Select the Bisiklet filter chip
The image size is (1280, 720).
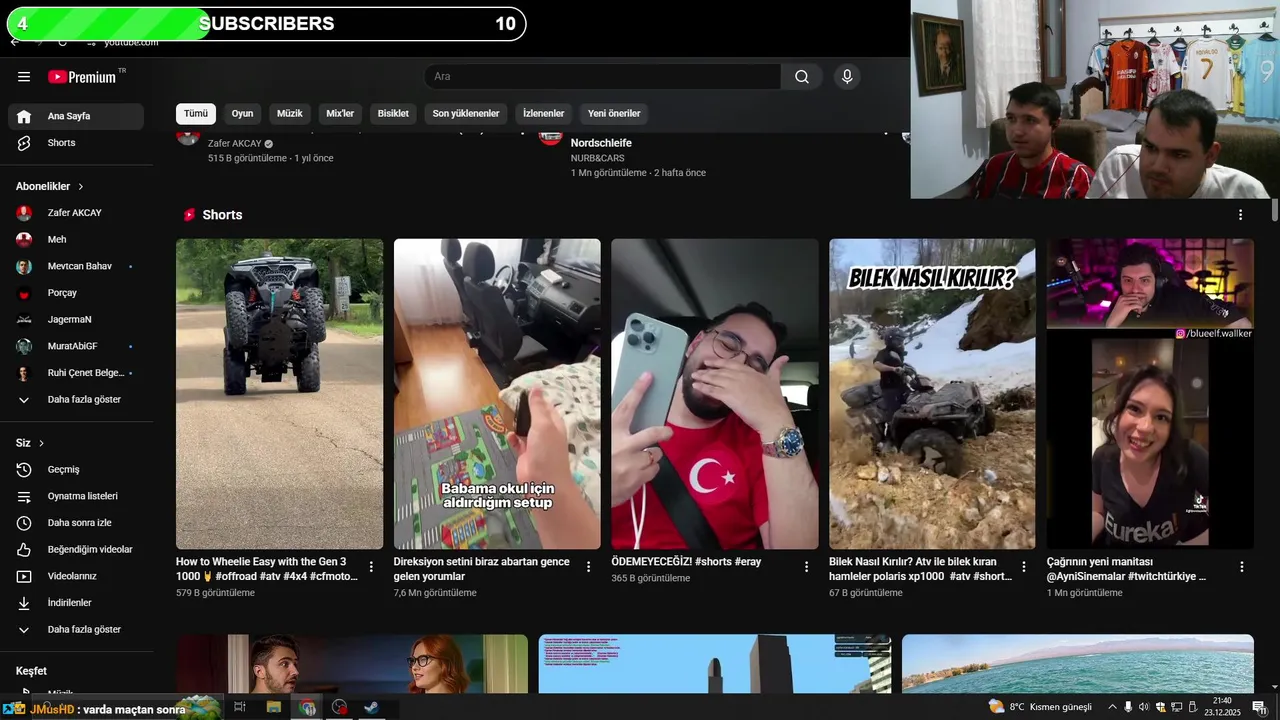pyautogui.click(x=393, y=113)
